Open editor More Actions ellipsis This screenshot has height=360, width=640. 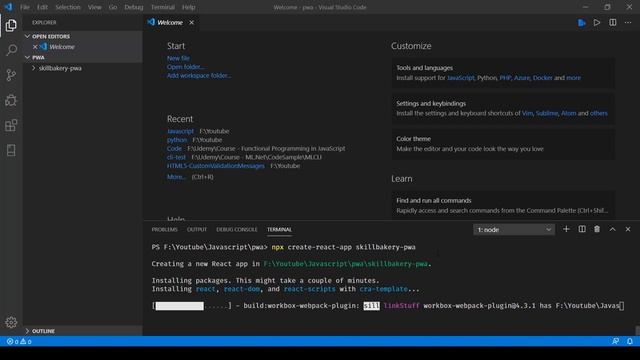point(628,22)
